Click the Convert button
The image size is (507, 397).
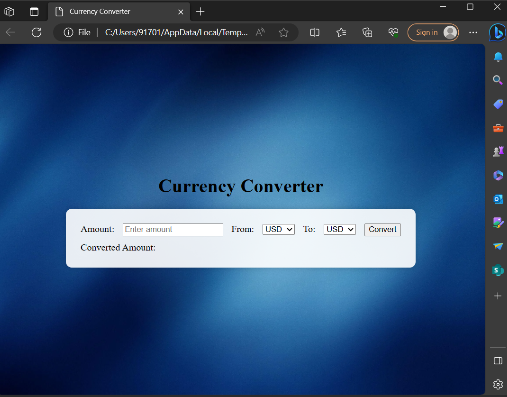pos(382,229)
